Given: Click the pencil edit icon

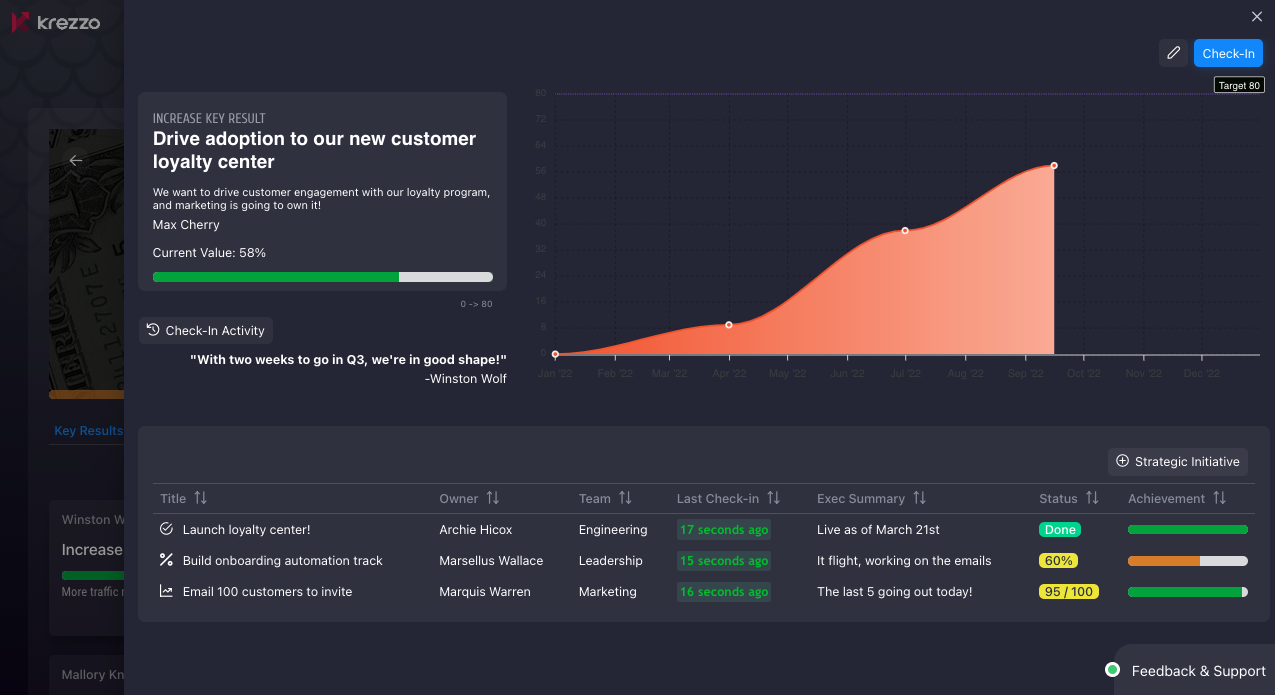Looking at the screenshot, I should click(1173, 53).
